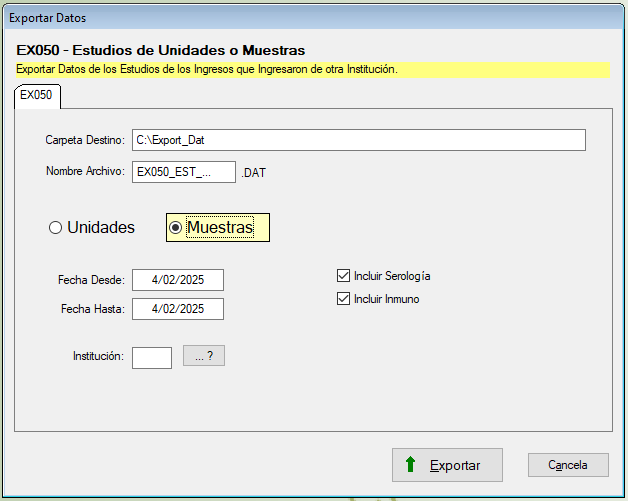Image resolution: width=628 pixels, height=501 pixels.
Task: Open institution lookup with '... ?' button
Action: coord(204,356)
